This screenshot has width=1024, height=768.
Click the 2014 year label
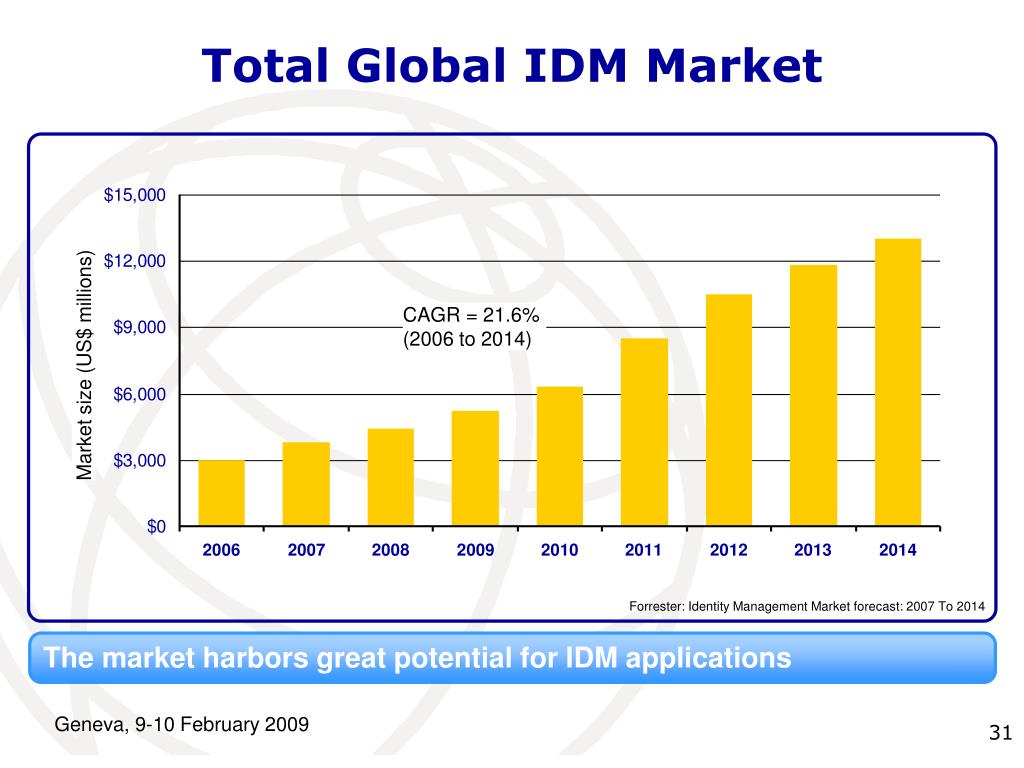pyautogui.click(x=897, y=550)
